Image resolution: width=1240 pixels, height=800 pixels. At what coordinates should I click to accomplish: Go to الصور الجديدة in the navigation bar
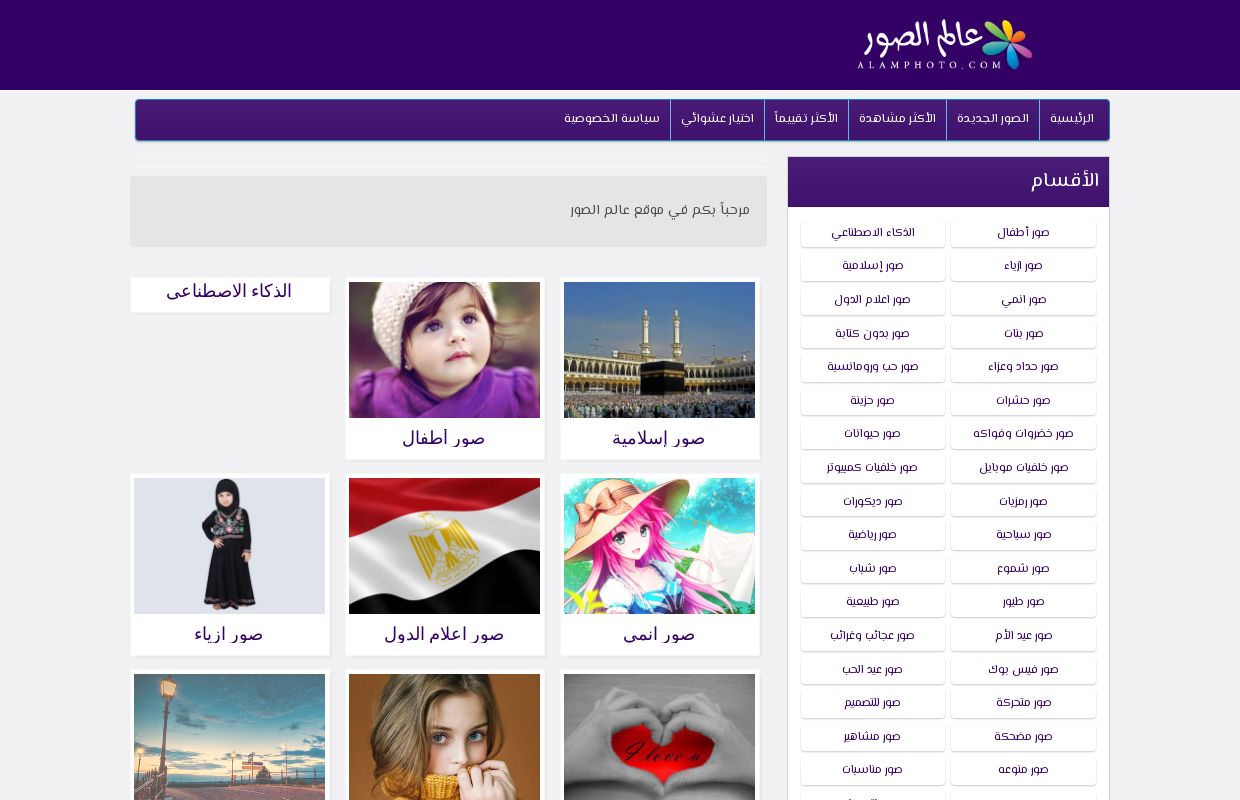point(993,119)
